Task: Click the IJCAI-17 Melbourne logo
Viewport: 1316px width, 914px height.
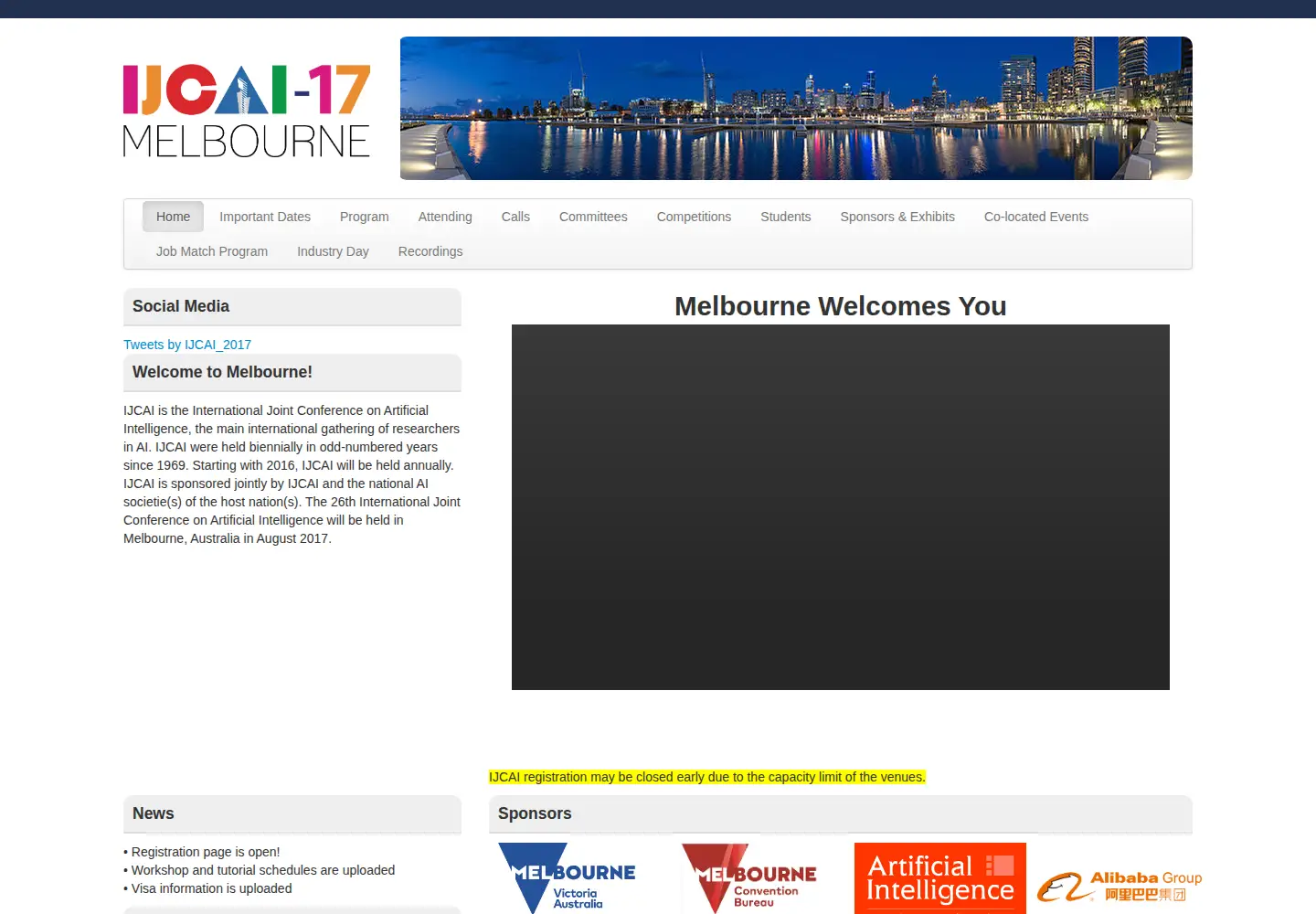Action: [x=247, y=111]
